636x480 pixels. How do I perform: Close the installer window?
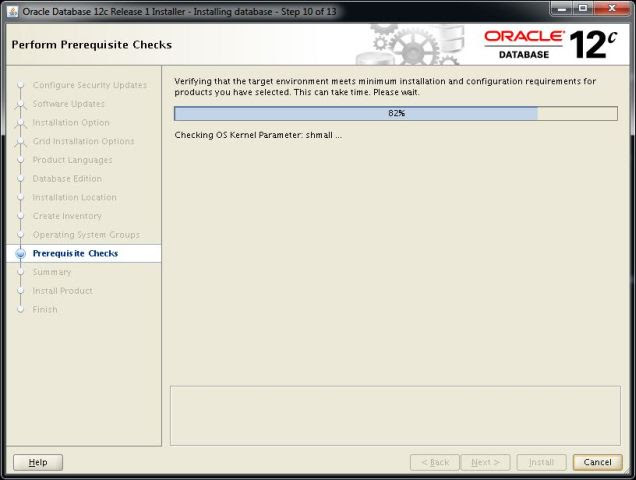(x=612, y=9)
